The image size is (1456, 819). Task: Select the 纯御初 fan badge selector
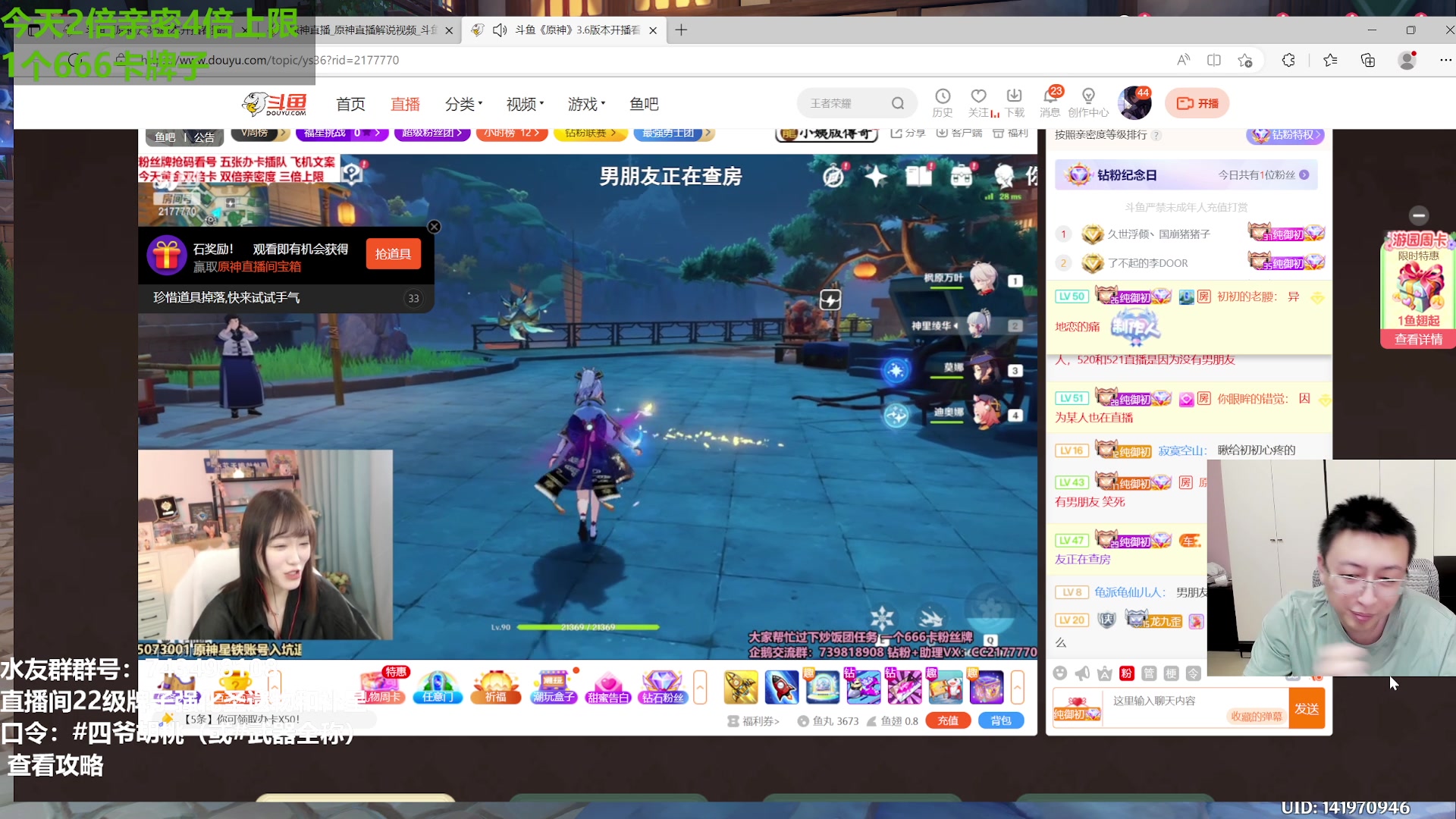(1077, 709)
